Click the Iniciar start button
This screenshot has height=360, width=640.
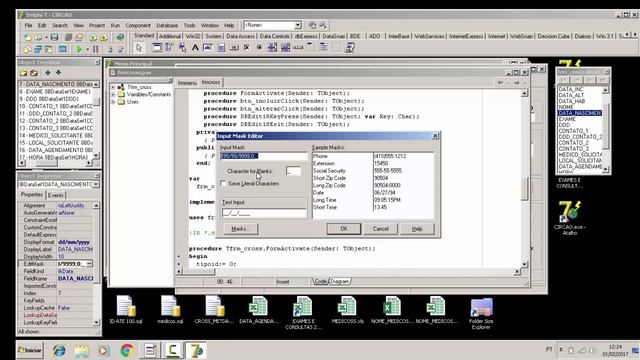coord(30,350)
